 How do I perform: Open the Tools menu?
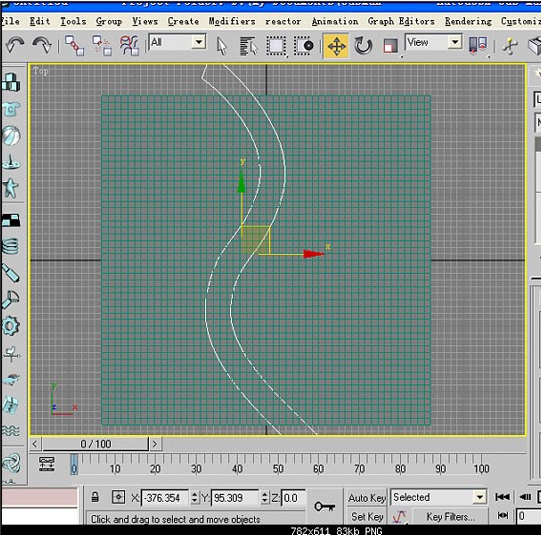click(73, 21)
